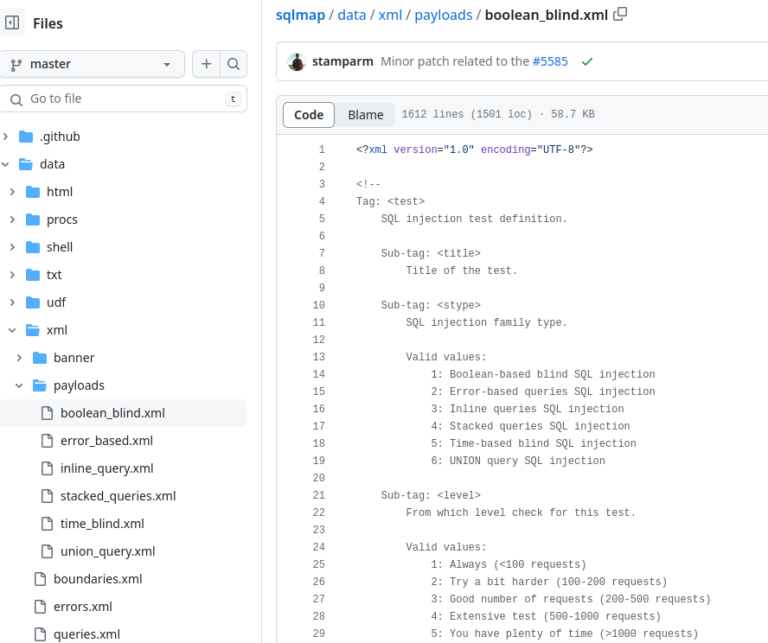The height and width of the screenshot is (643, 768).
Task: Expand the banner folder chevron
Action: click(x=19, y=357)
